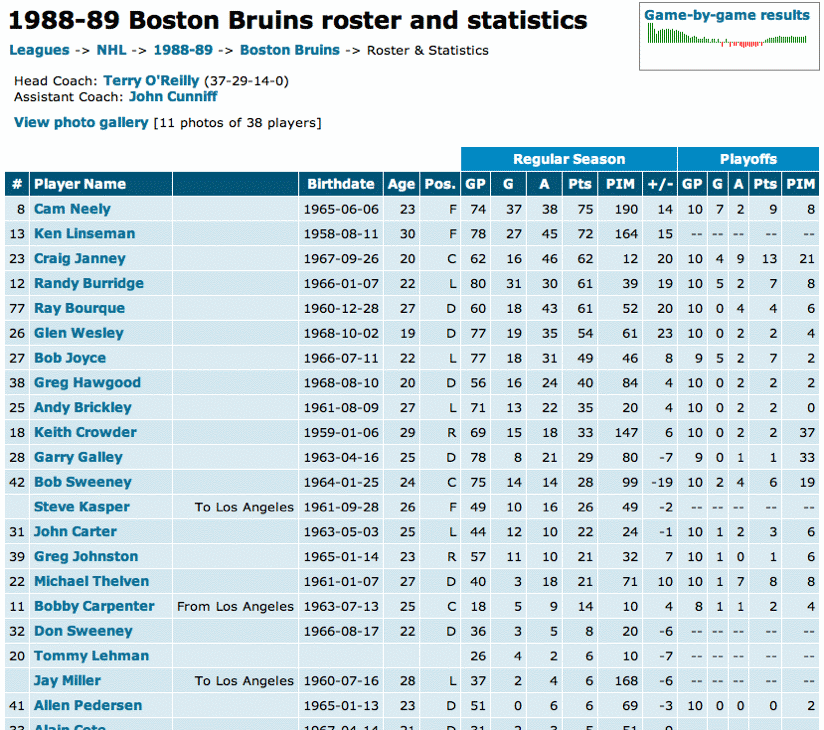This screenshot has width=824, height=730.
Task: Click the Player Name column header
Action: (x=101, y=184)
